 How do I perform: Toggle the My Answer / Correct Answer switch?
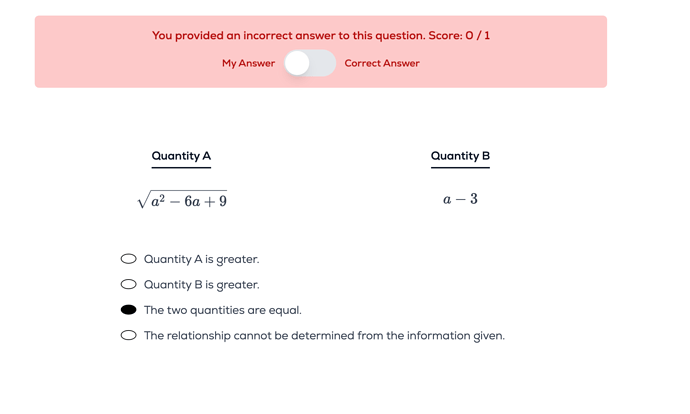(x=310, y=63)
